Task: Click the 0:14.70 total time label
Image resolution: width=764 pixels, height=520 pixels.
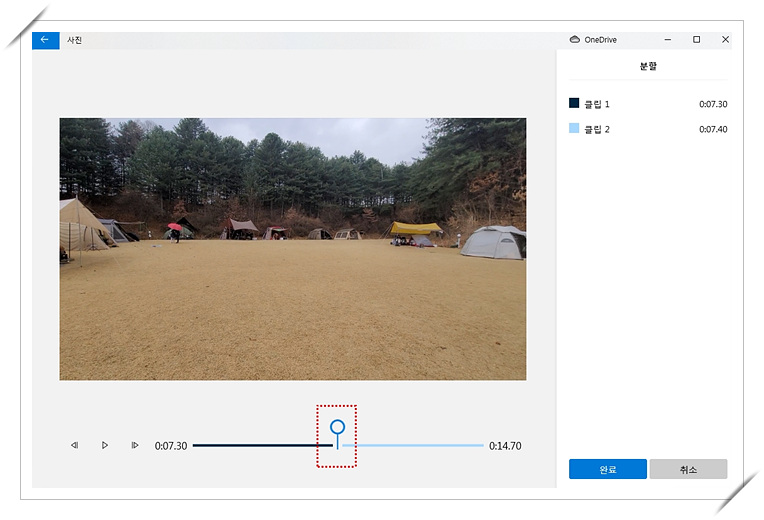Action: 505,446
